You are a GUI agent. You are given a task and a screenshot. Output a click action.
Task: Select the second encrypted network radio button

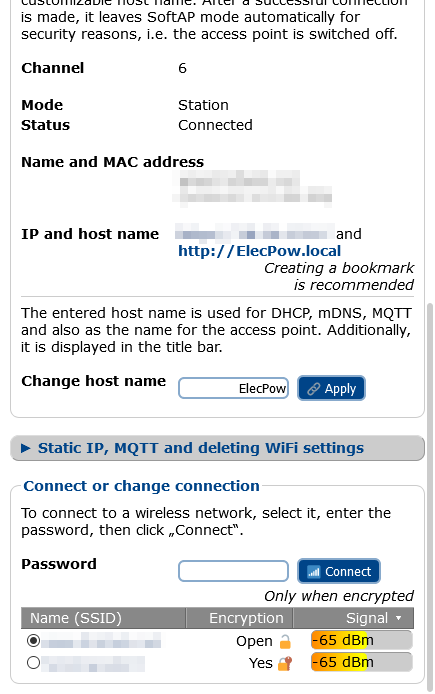point(33,663)
